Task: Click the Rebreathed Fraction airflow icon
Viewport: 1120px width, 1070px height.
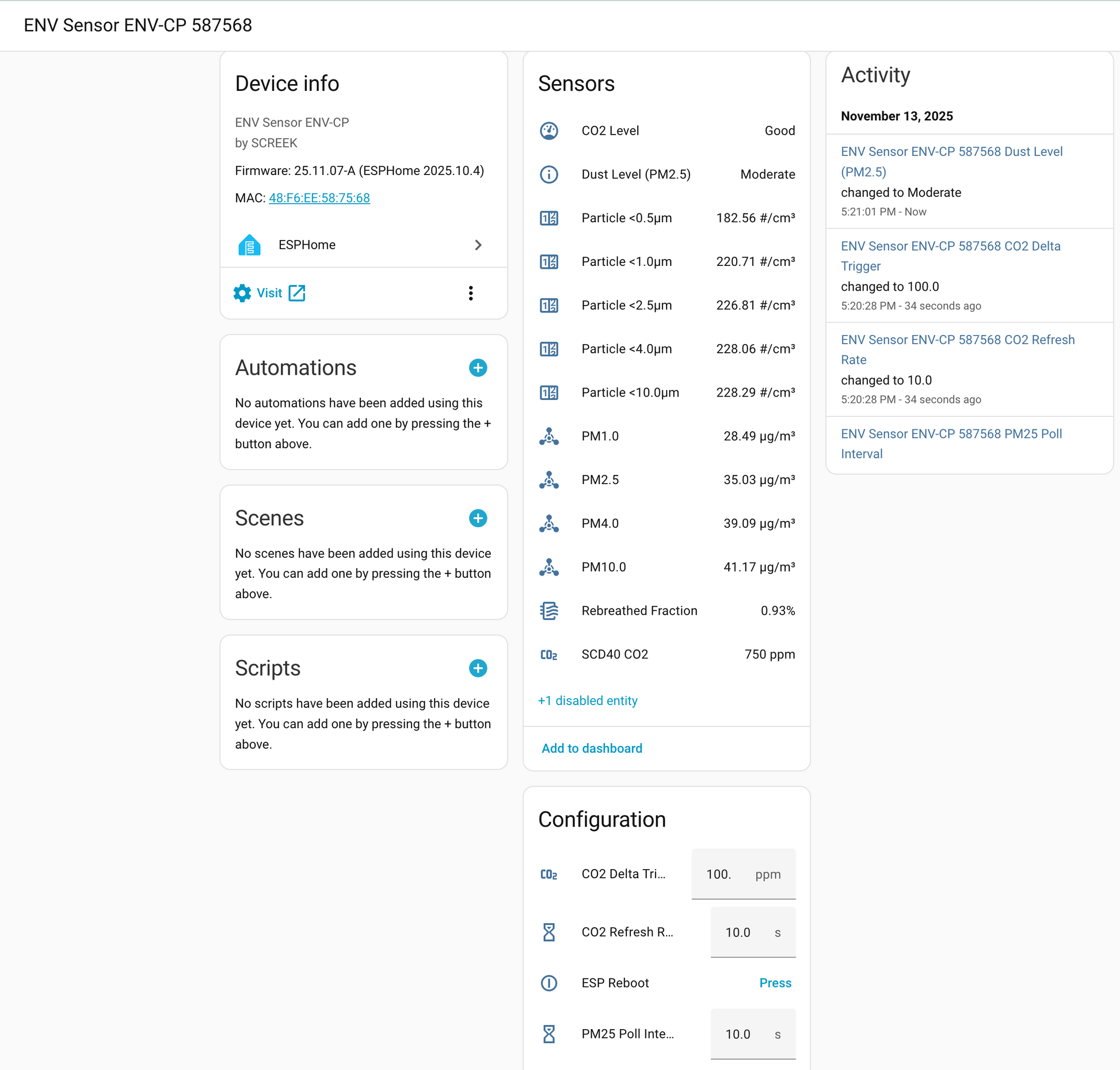Action: click(x=548, y=611)
